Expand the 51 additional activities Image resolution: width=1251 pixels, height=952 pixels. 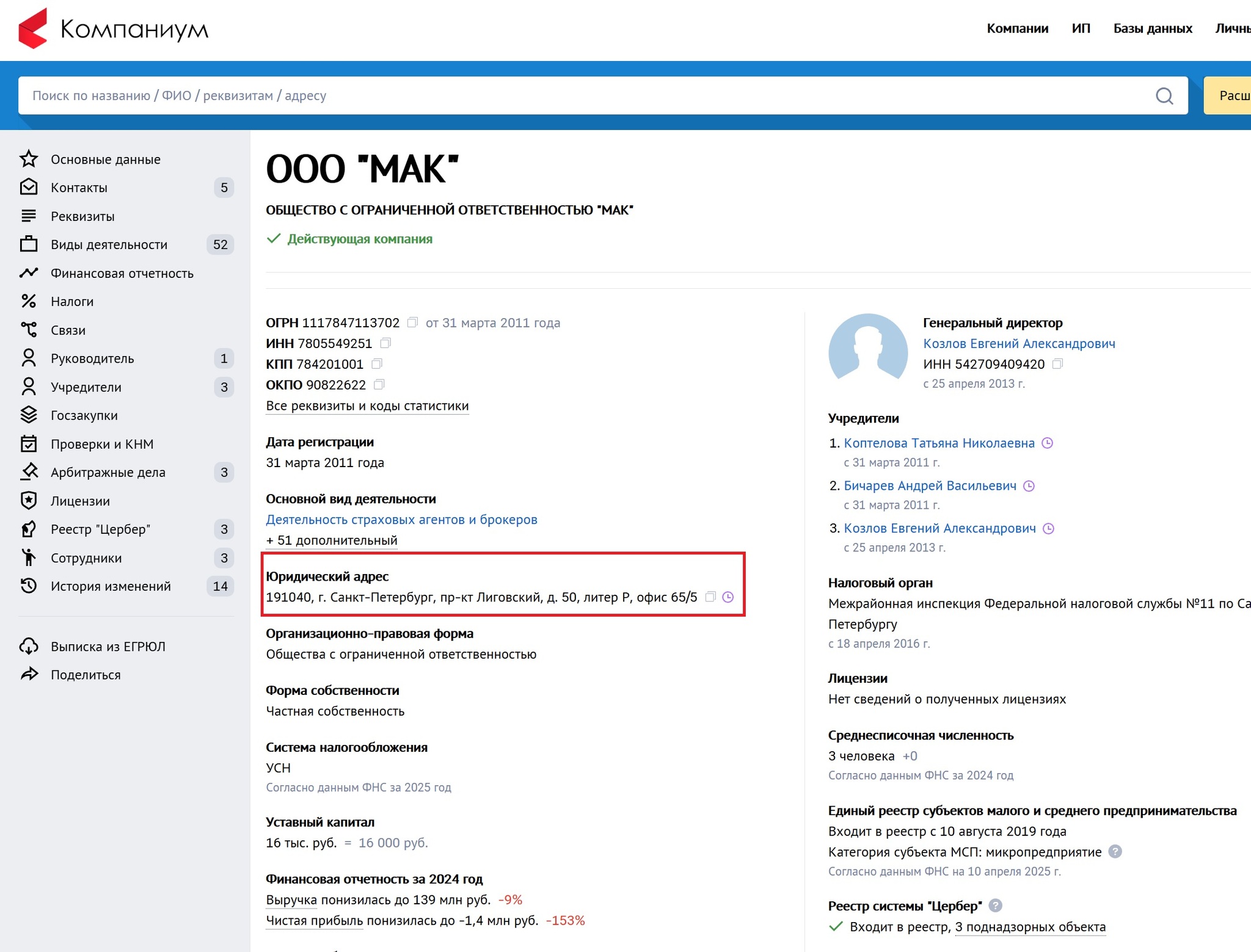[332, 540]
